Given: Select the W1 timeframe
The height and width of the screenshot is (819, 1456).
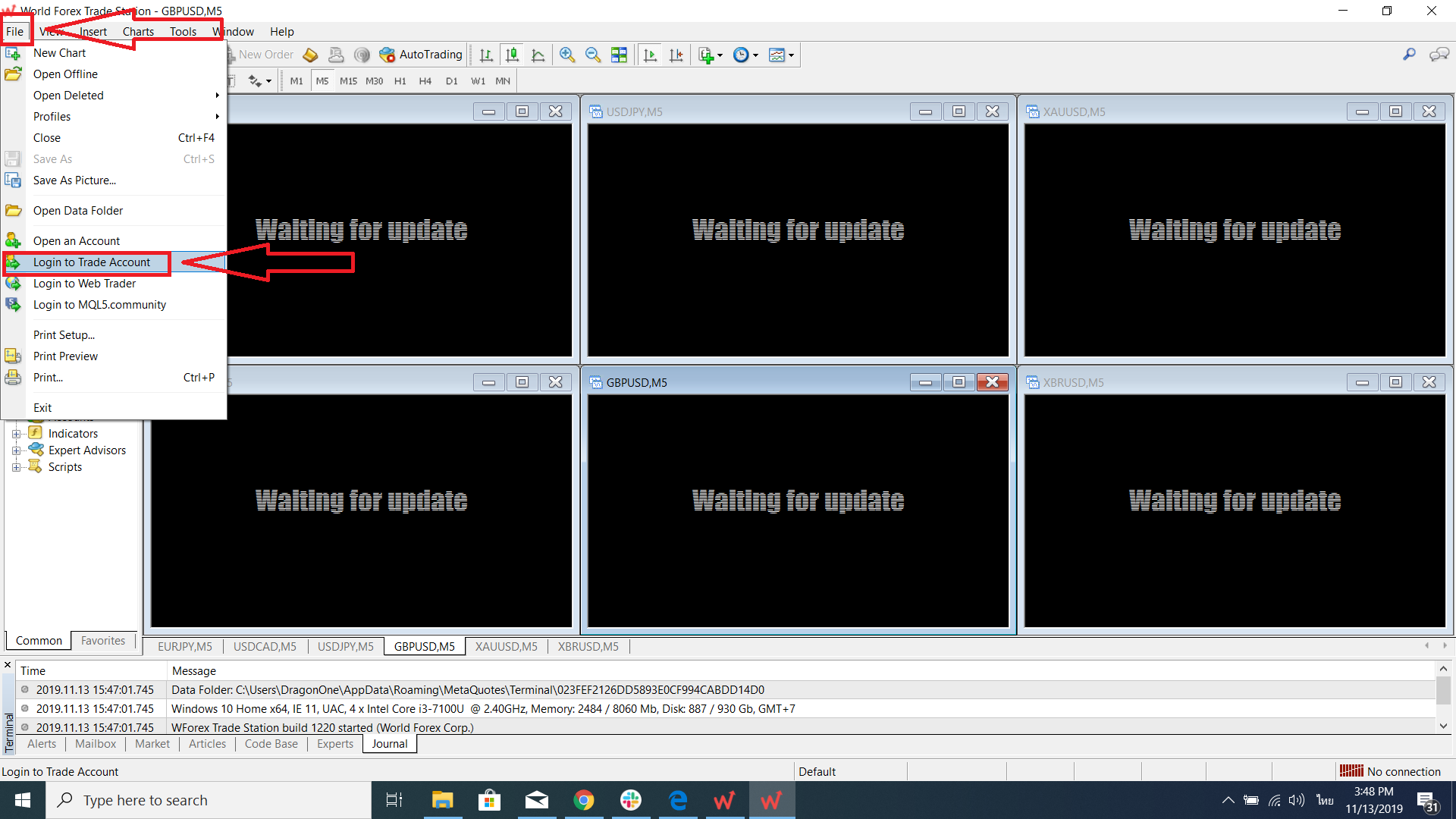Looking at the screenshot, I should [478, 81].
